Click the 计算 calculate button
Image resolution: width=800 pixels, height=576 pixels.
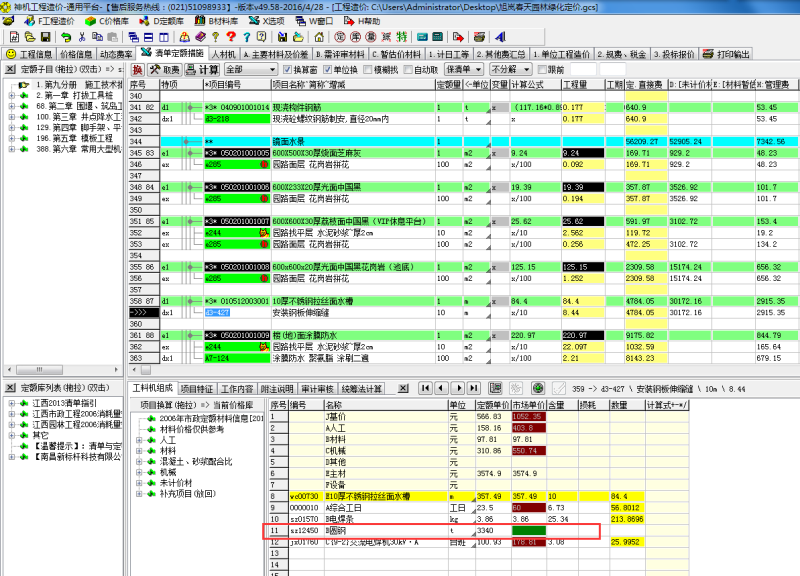tap(203, 70)
